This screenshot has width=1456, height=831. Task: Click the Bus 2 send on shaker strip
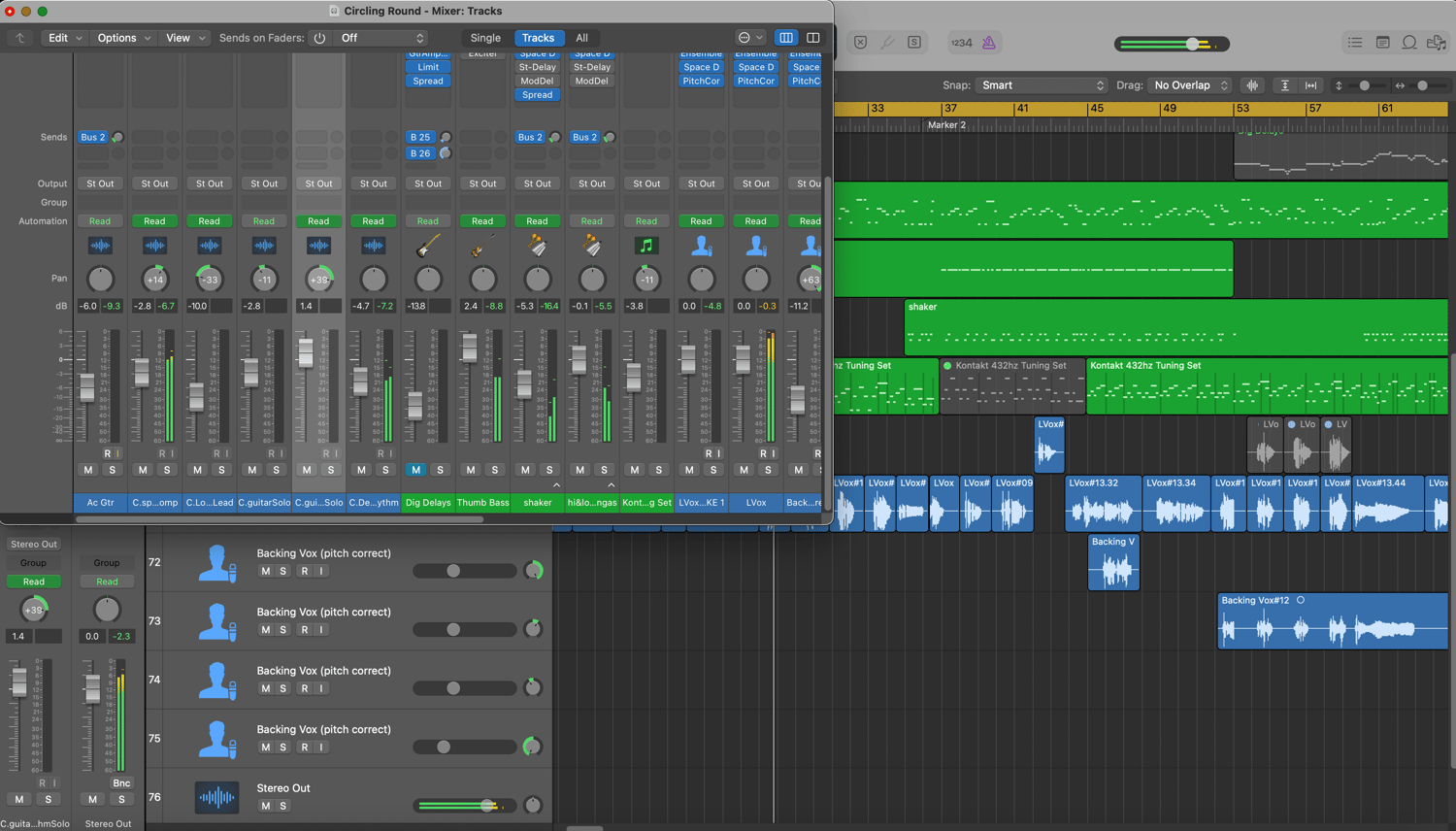point(530,138)
